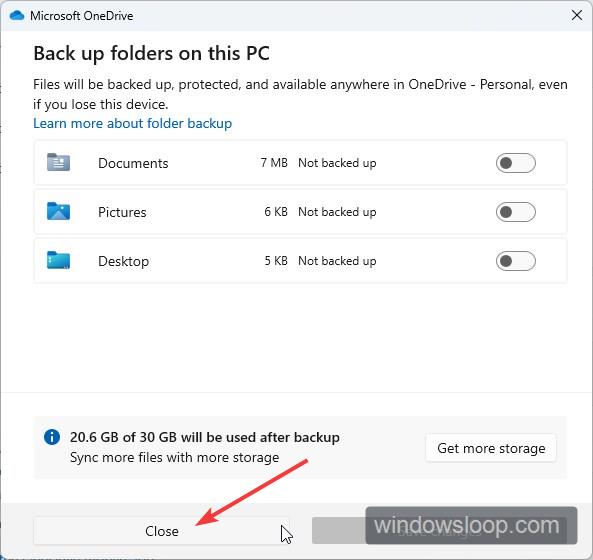Click the 20.6 GB of 30 GB storage message
Image resolution: width=593 pixels, height=560 pixels.
tap(205, 437)
